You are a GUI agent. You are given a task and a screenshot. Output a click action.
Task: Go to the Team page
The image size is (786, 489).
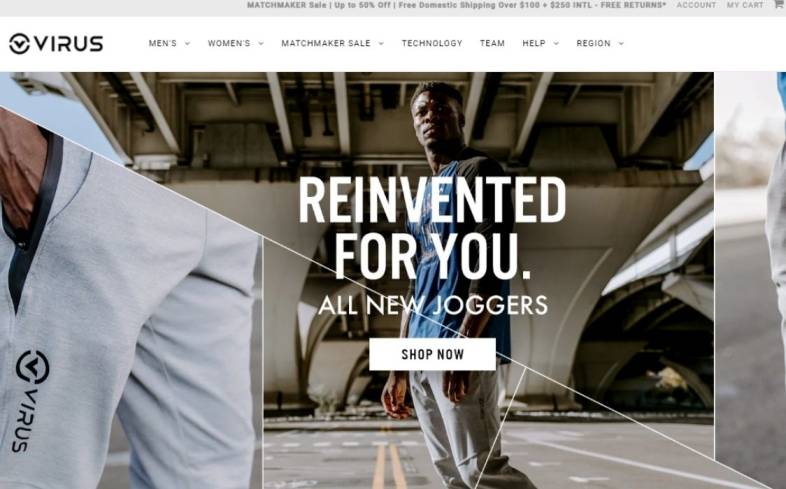pos(492,44)
